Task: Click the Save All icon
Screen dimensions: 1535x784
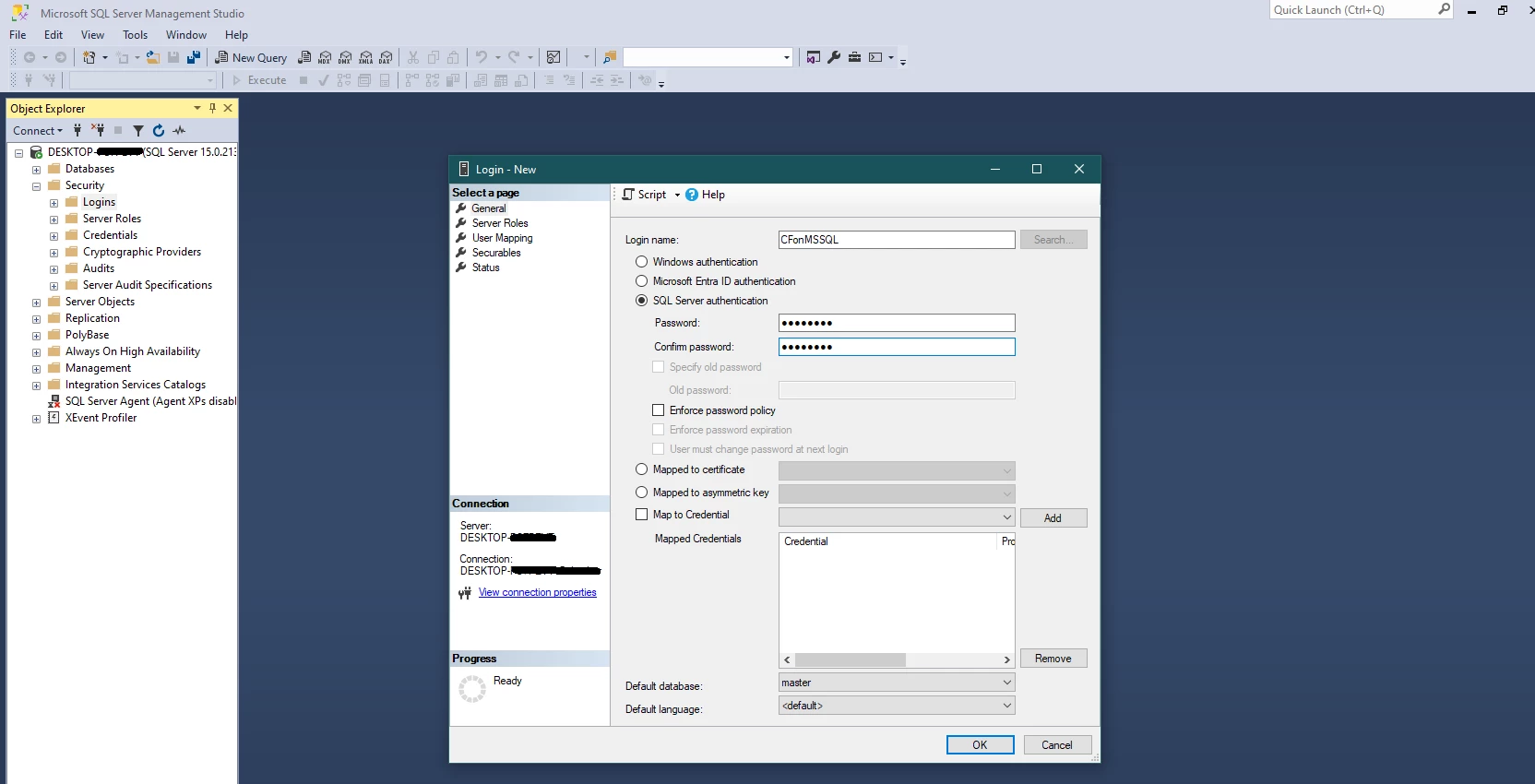Action: pos(194,57)
